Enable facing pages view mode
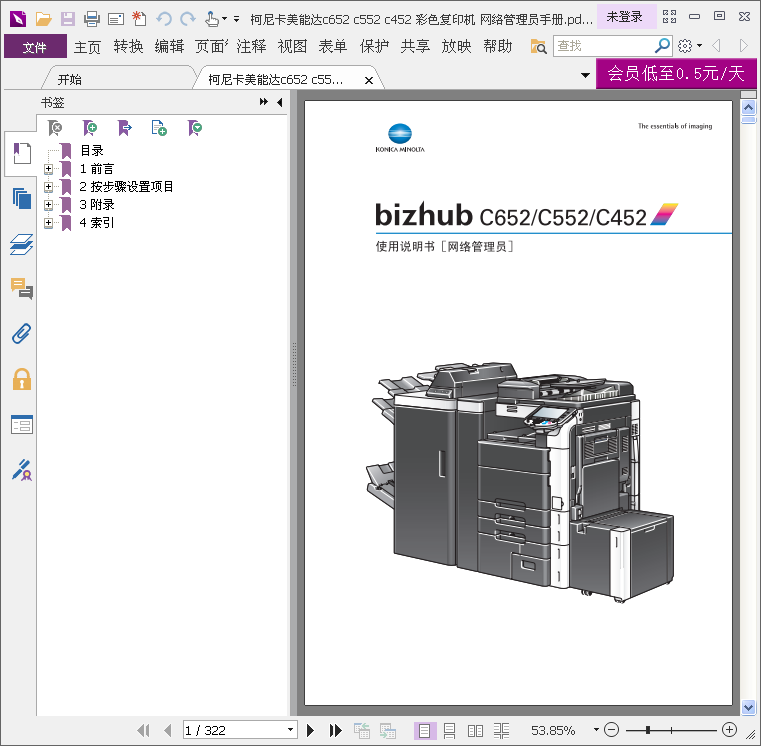 coord(475,730)
